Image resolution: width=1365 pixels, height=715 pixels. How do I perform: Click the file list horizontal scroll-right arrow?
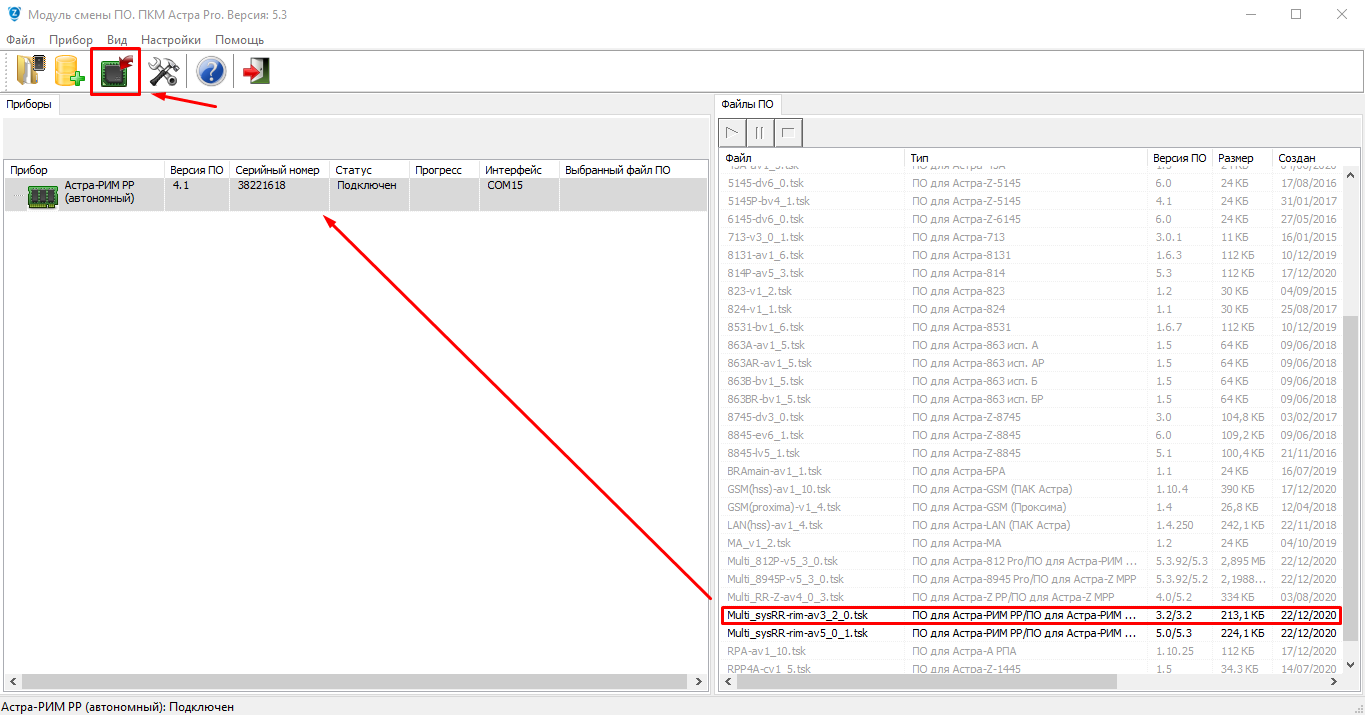1334,681
